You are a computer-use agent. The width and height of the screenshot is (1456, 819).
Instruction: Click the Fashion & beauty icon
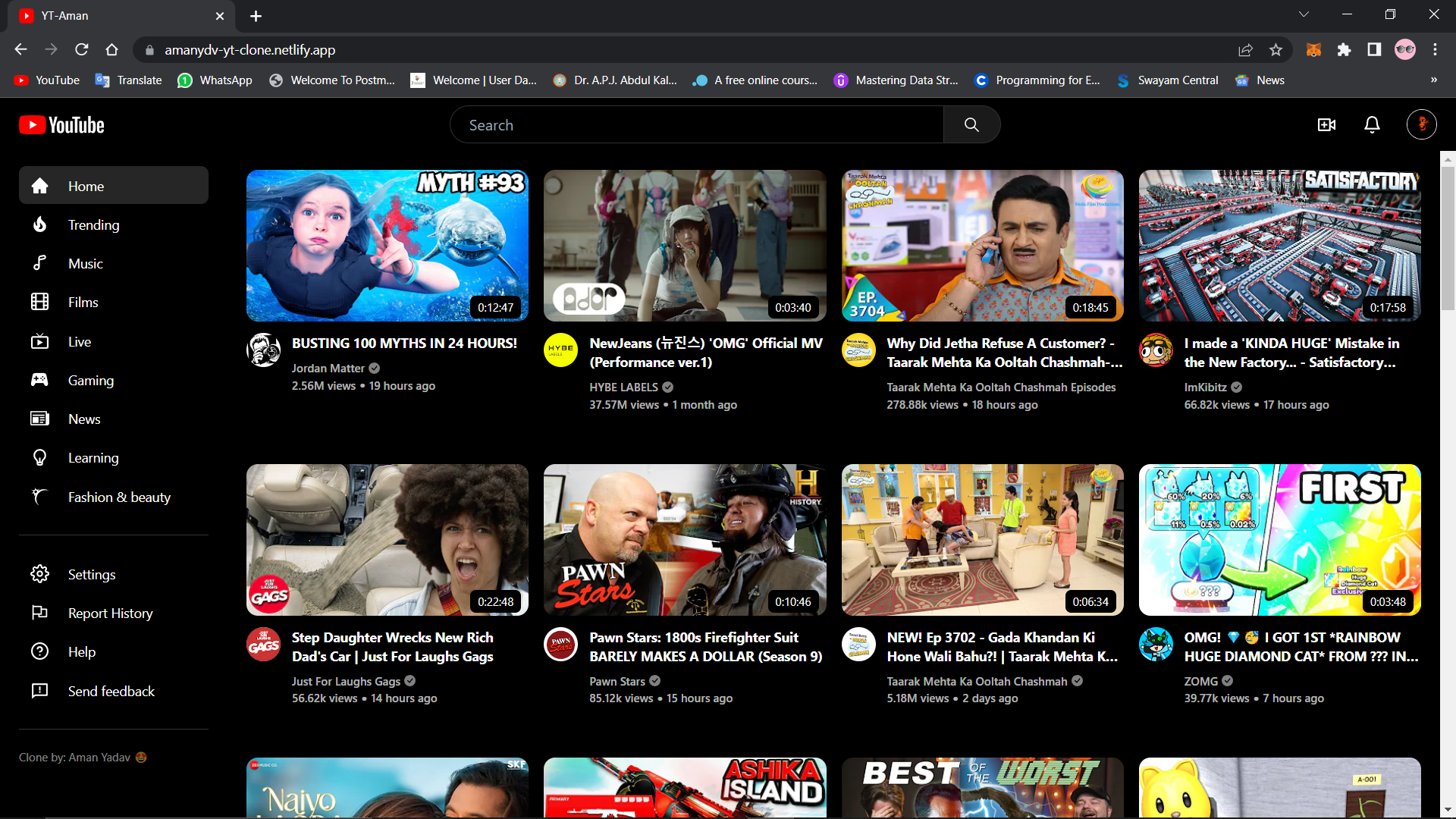click(39, 497)
